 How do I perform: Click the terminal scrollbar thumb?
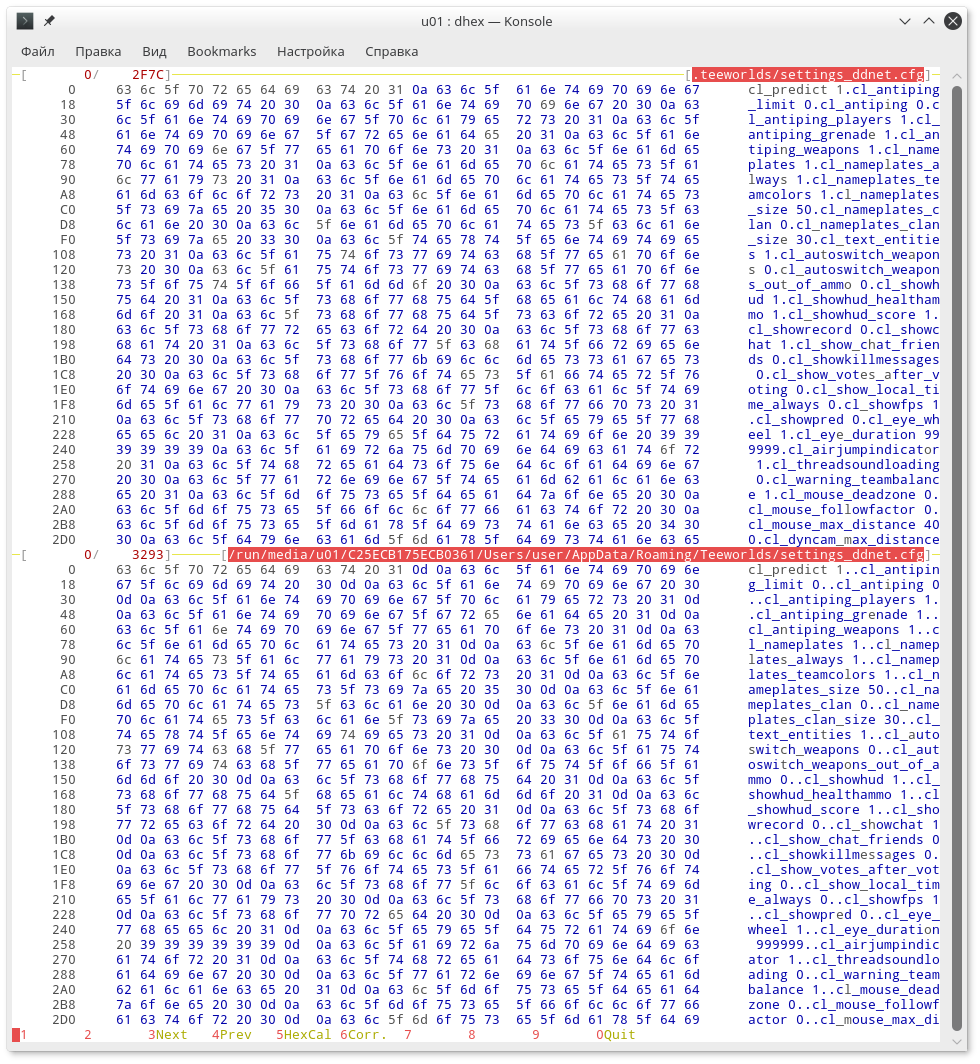pos(957,558)
